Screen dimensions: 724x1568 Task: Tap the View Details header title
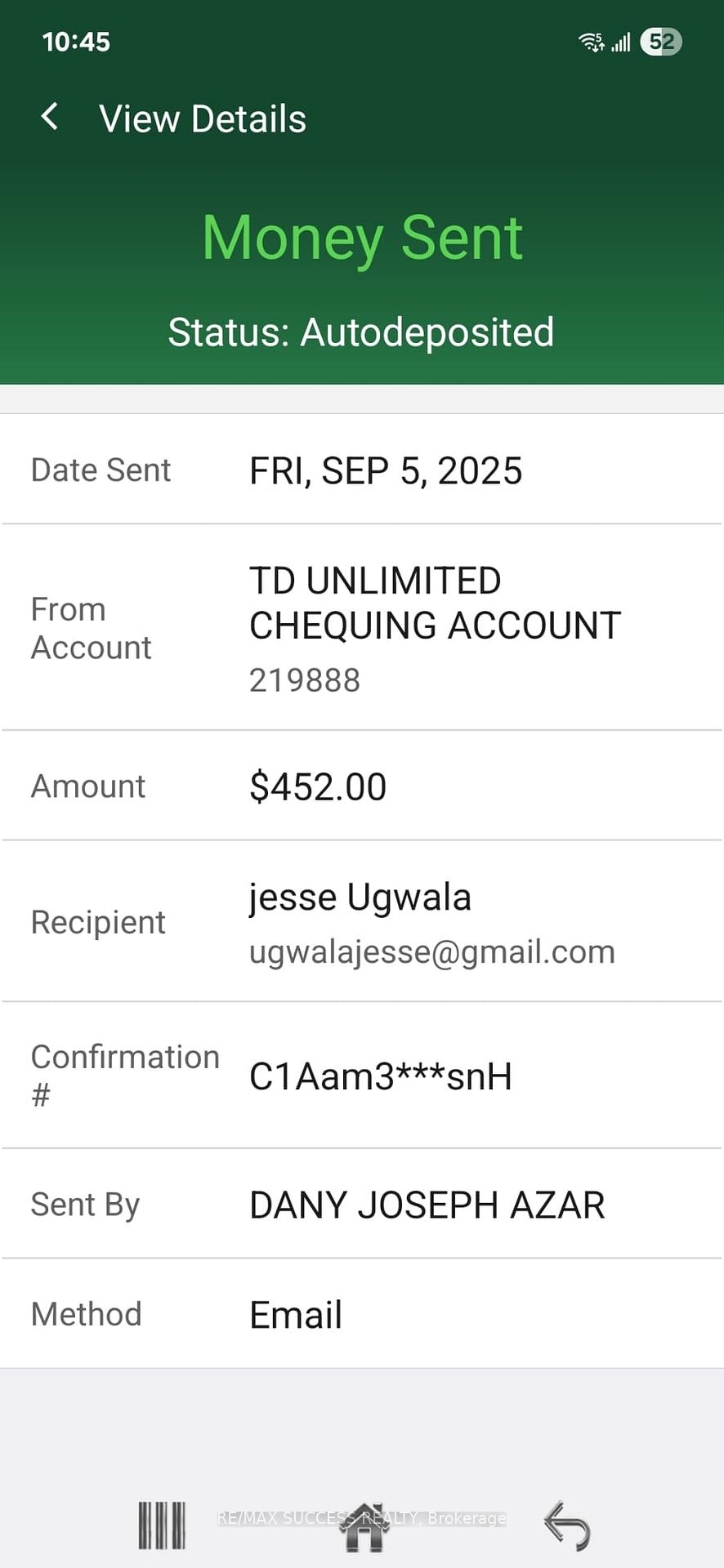(203, 119)
